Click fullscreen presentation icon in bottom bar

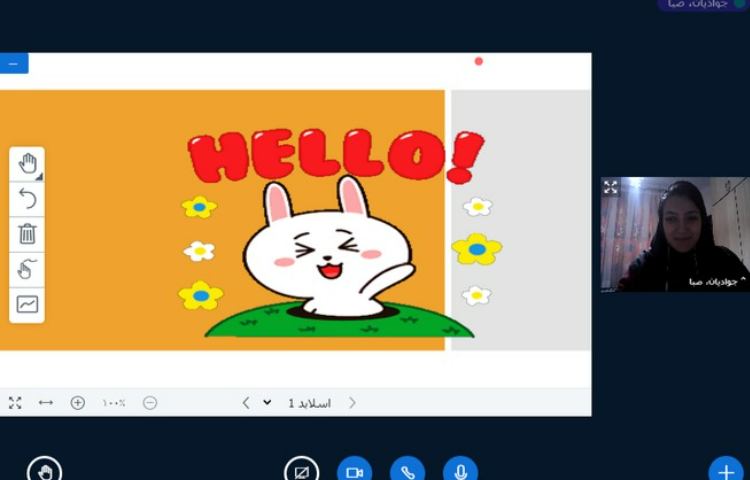point(15,403)
